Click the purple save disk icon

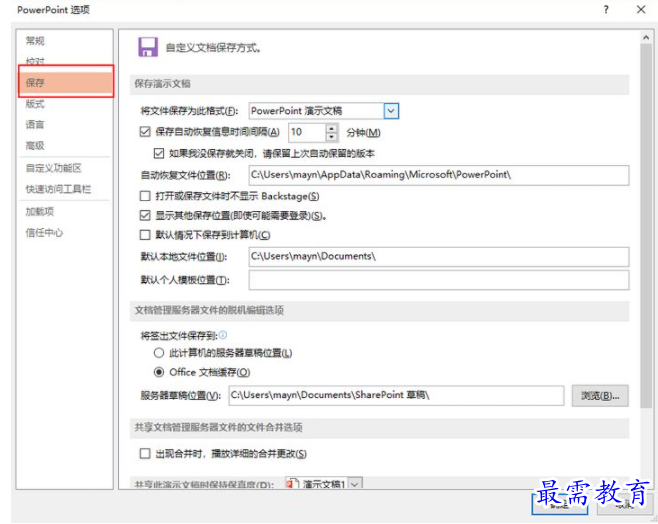[148, 47]
